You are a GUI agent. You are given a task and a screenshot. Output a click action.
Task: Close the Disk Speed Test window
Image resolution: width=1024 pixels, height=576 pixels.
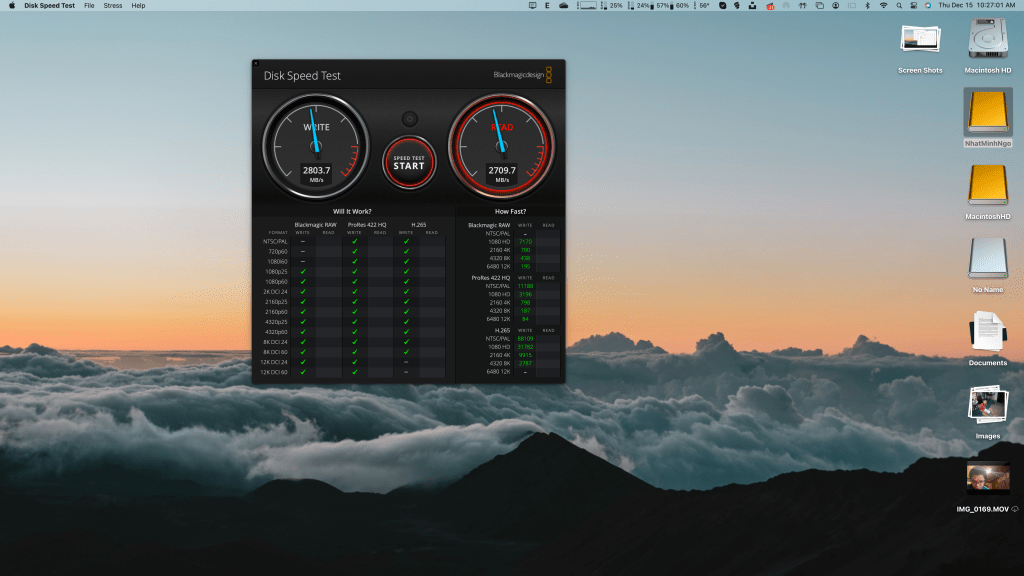tap(257, 64)
